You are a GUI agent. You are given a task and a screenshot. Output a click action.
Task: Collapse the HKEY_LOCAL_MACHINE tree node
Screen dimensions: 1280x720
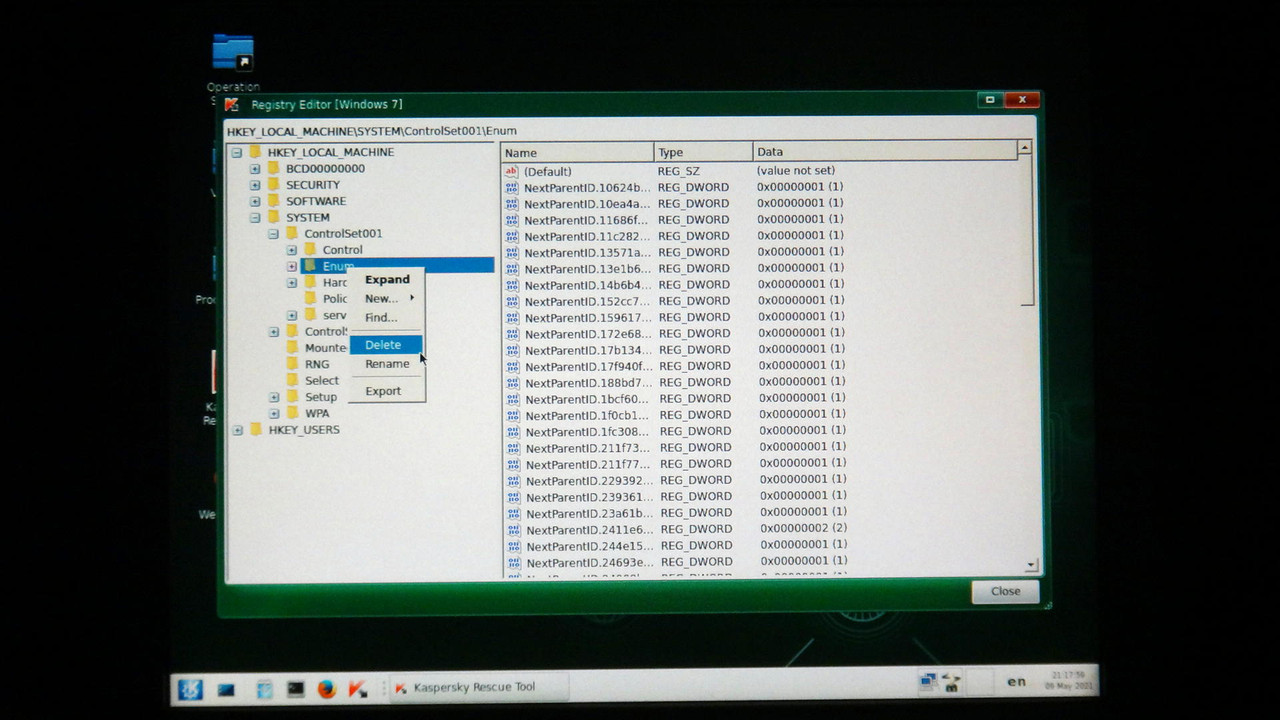pyautogui.click(x=237, y=152)
